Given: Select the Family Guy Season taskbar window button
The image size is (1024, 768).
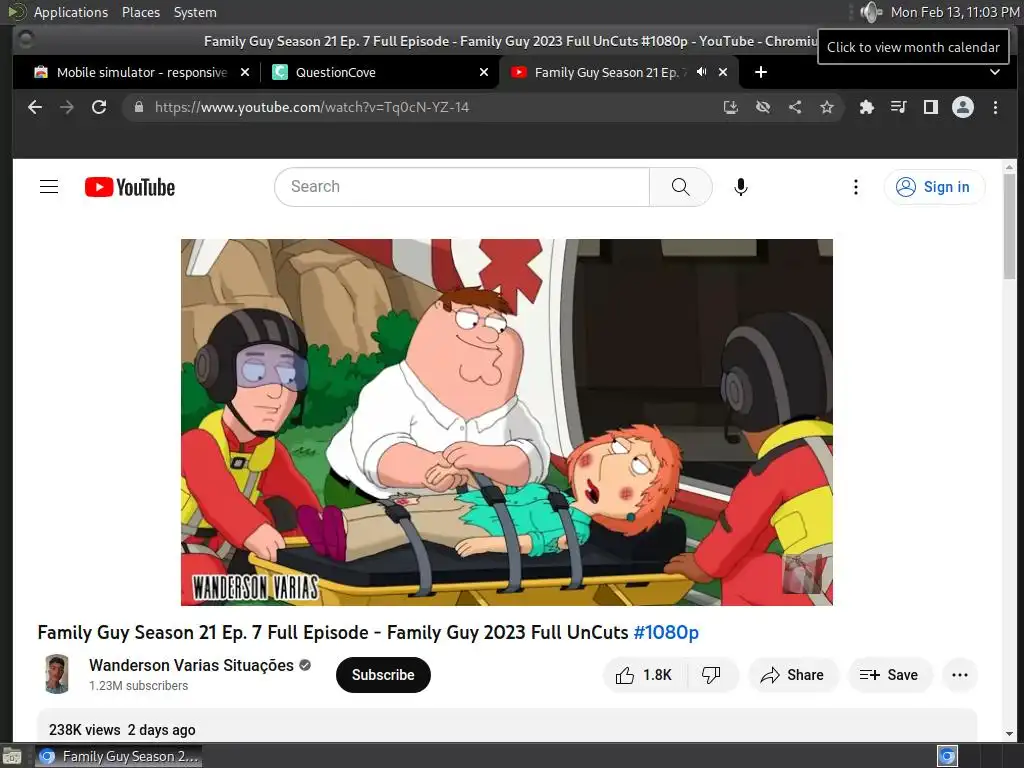Looking at the screenshot, I should point(118,756).
